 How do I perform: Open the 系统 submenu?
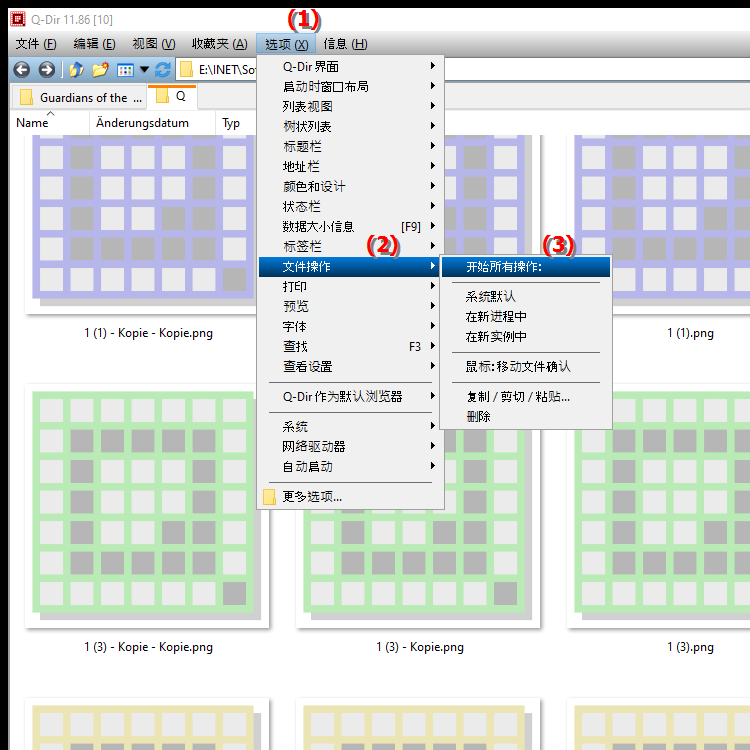(x=350, y=427)
